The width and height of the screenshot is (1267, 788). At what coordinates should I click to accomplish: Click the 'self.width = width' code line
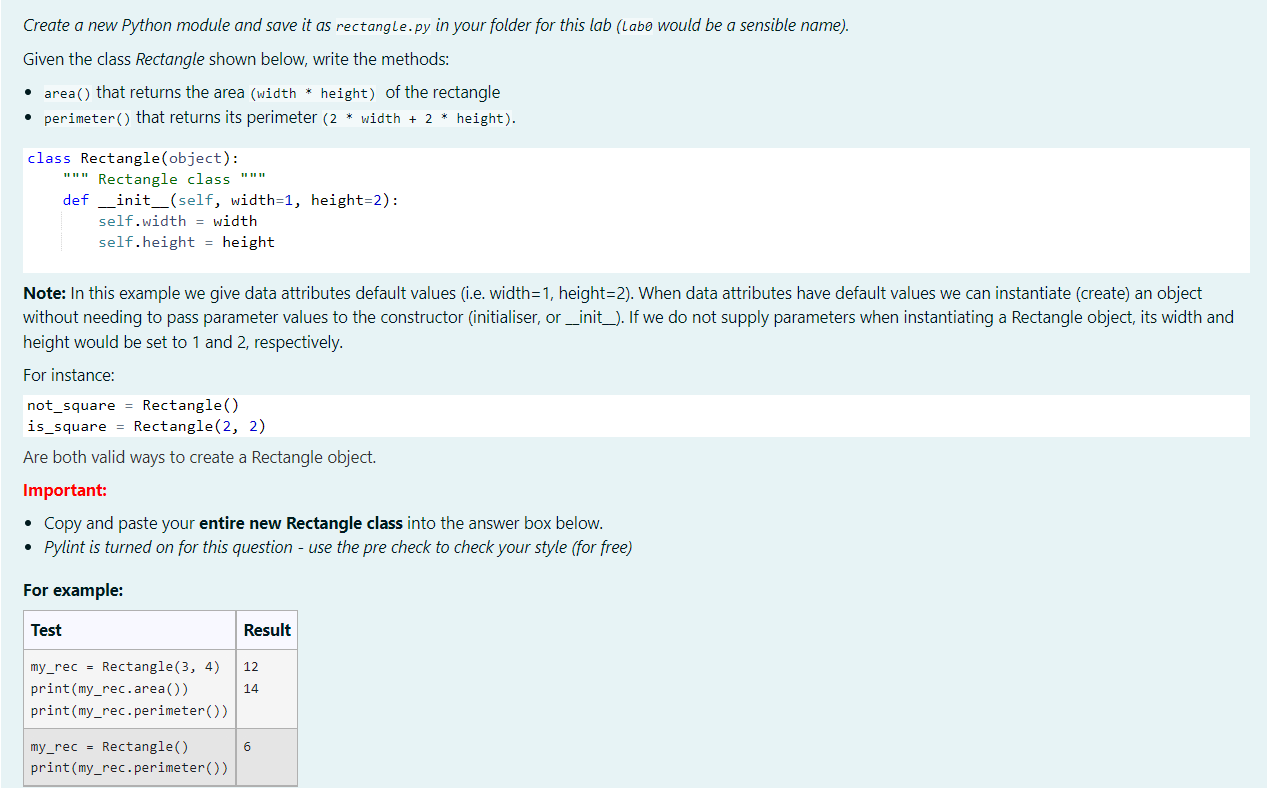coord(177,221)
